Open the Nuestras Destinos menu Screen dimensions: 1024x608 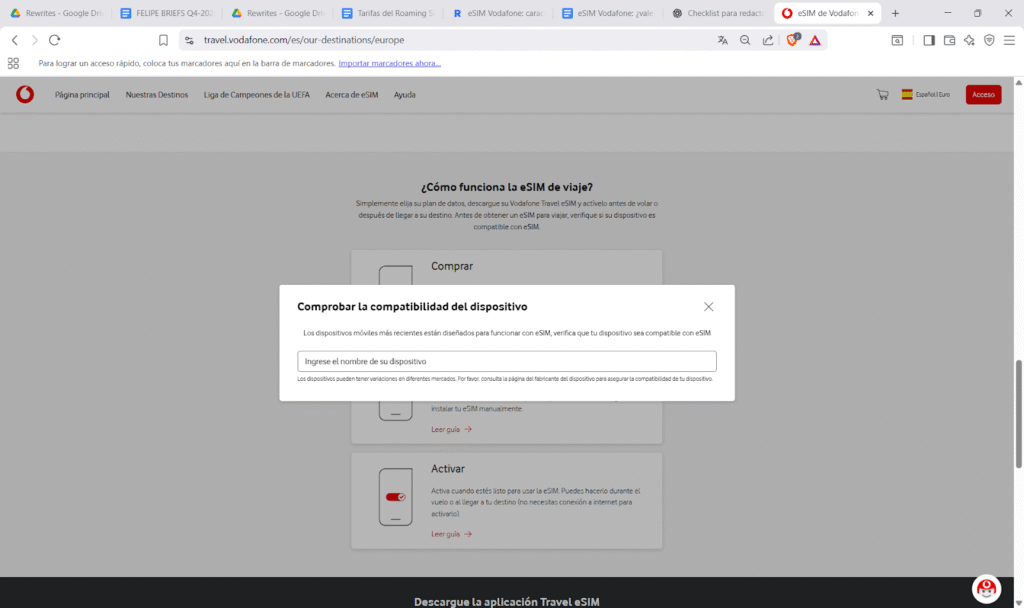156,95
